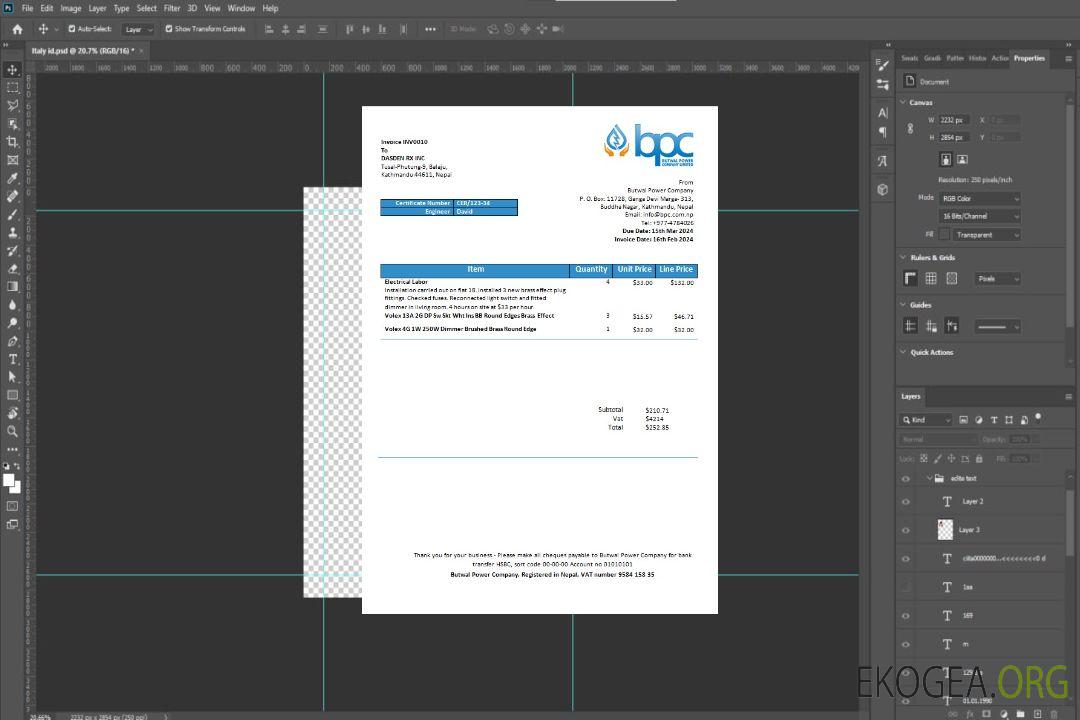Image resolution: width=1080 pixels, height=720 pixels.
Task: Select the Zoom tool
Action: (x=13, y=431)
